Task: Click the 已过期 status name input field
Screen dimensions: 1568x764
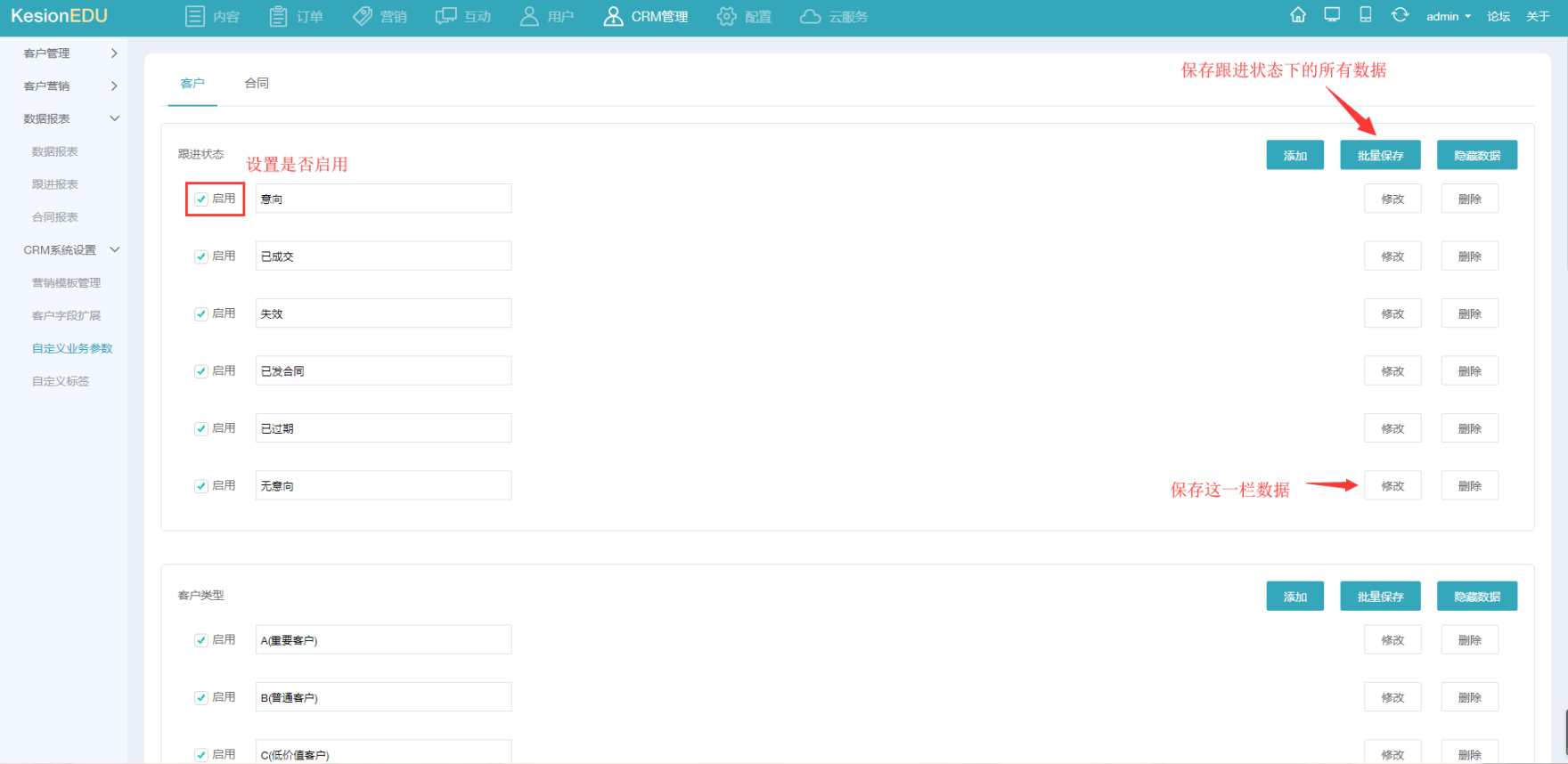Action: click(384, 428)
